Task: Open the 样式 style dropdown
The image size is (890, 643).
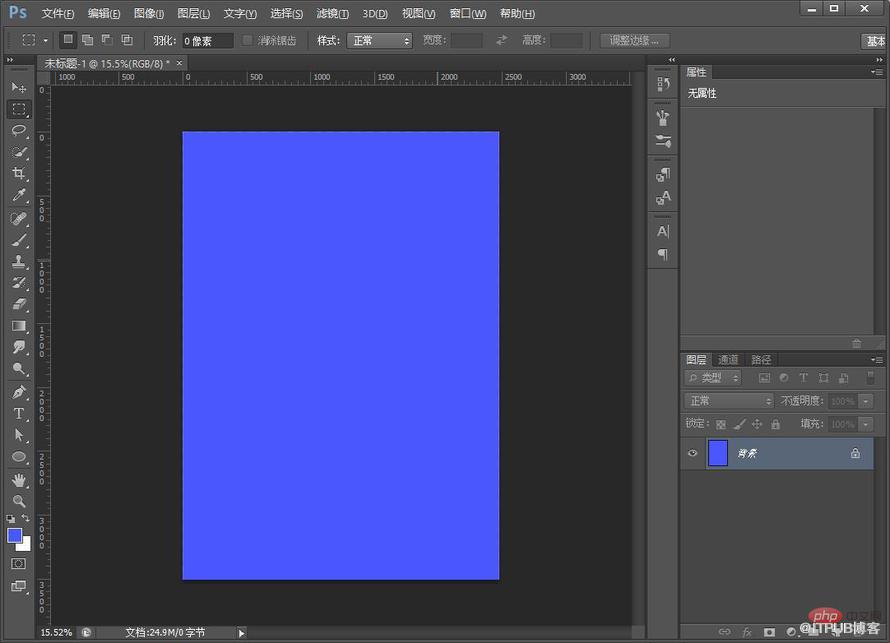Action: (379, 40)
